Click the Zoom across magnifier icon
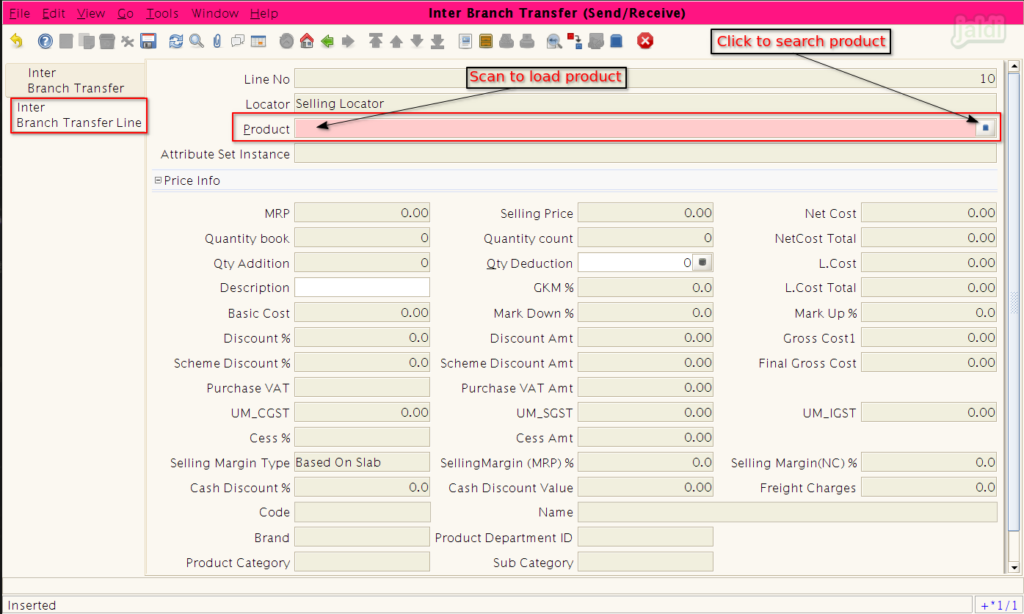Image resolution: width=1024 pixels, height=614 pixels. point(554,41)
